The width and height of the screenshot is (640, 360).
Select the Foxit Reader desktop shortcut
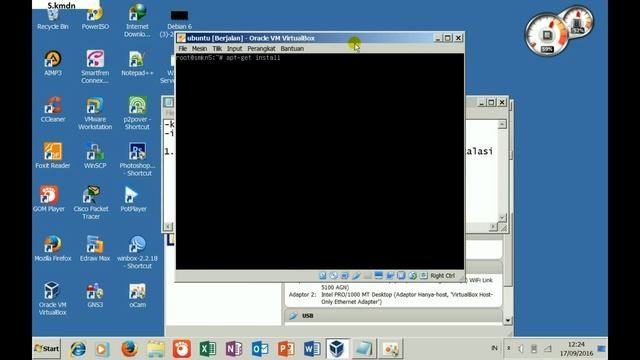coord(53,156)
